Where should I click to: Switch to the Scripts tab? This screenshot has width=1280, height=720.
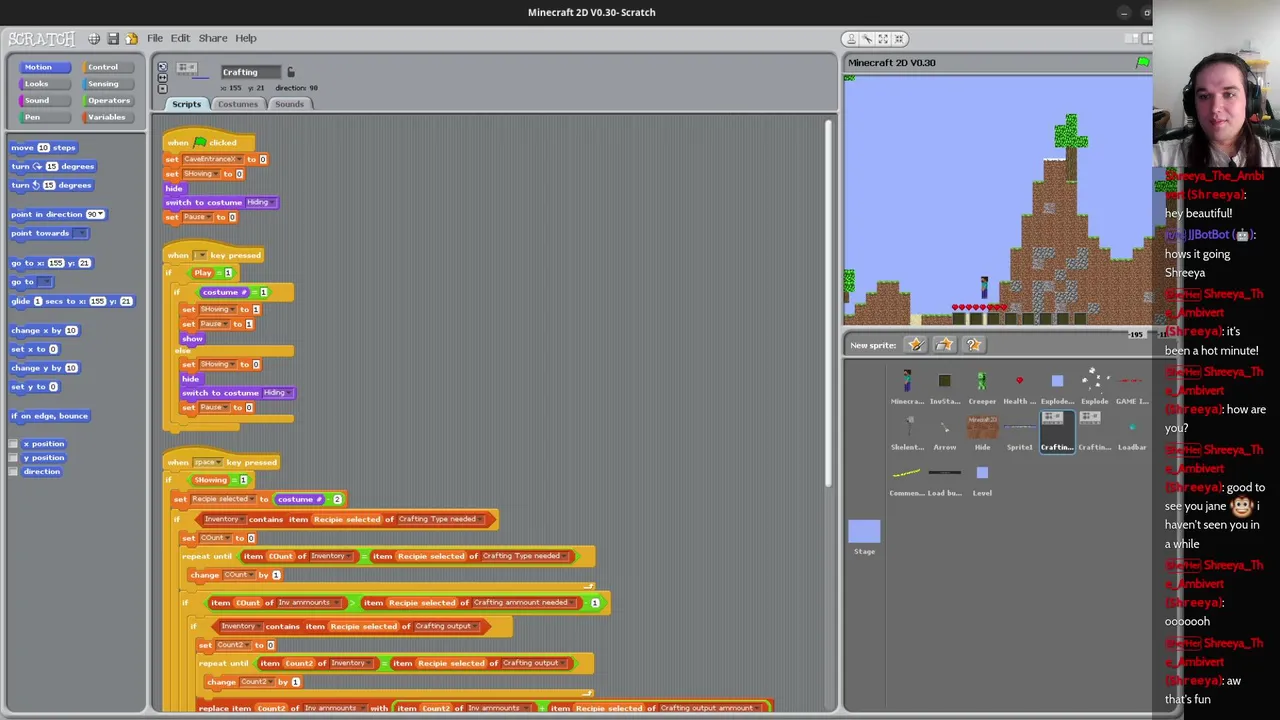[186, 104]
